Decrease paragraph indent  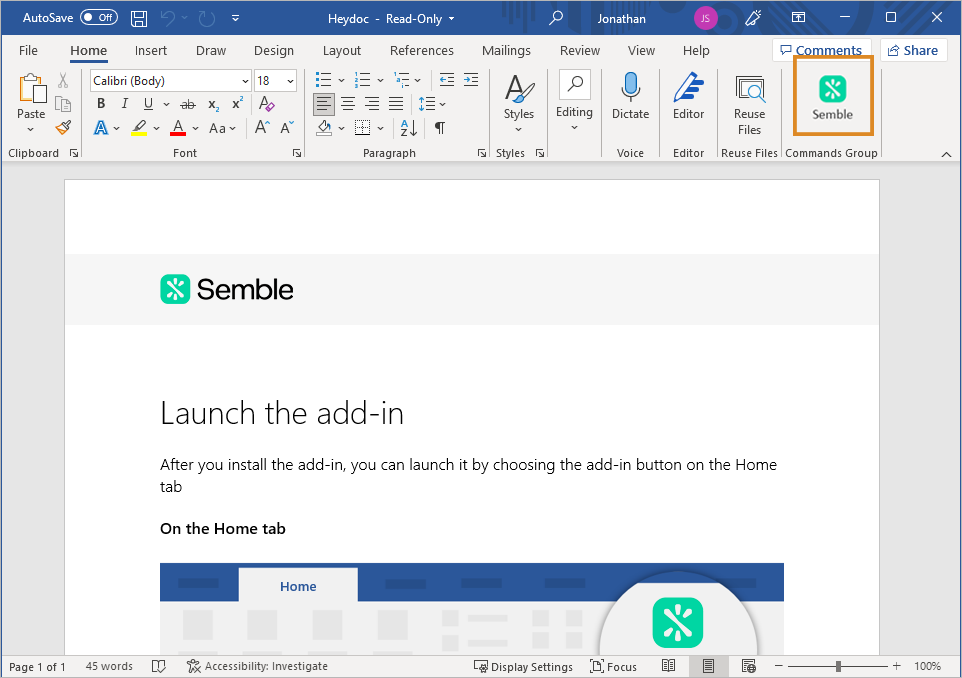pyautogui.click(x=447, y=80)
